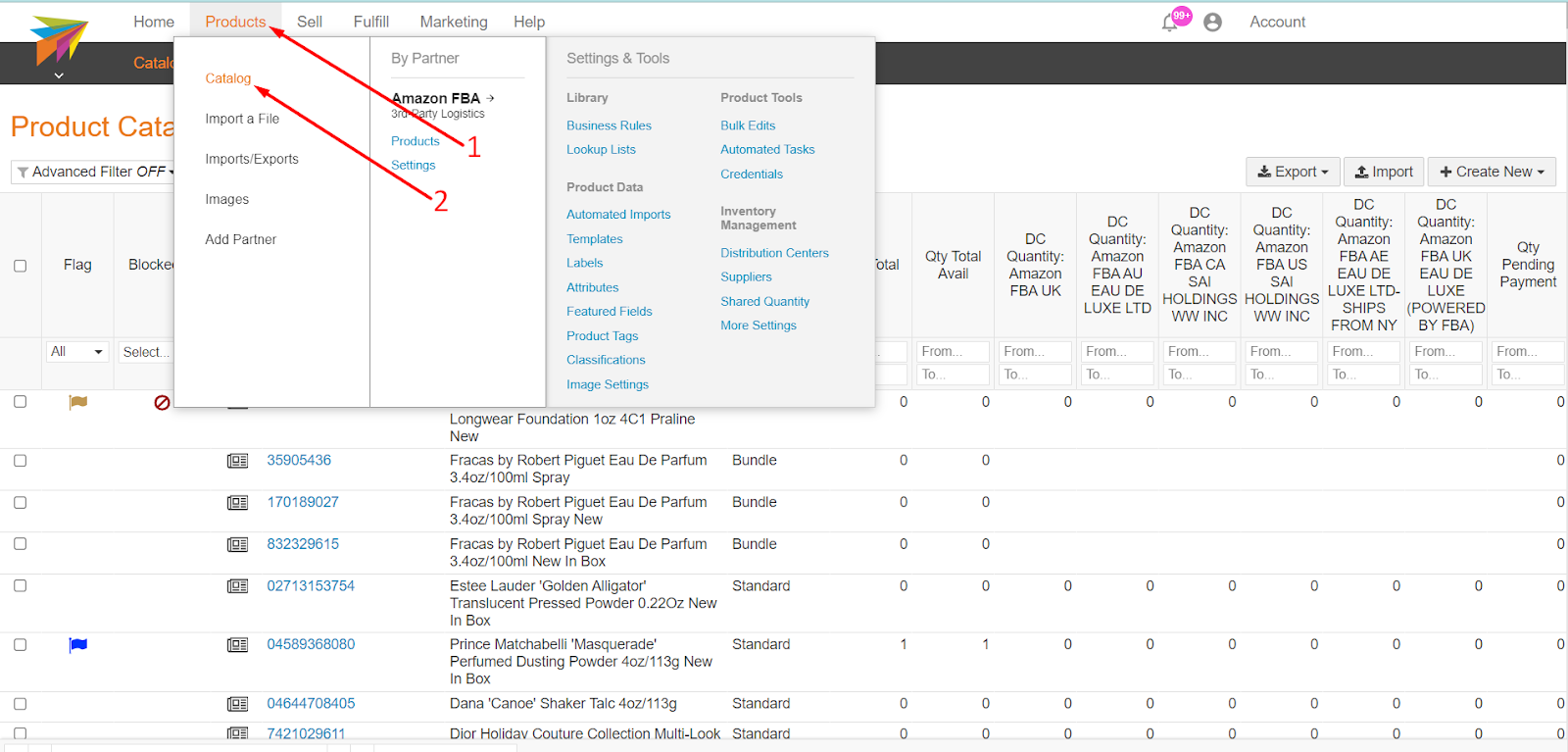Open Classifications link

click(606, 361)
